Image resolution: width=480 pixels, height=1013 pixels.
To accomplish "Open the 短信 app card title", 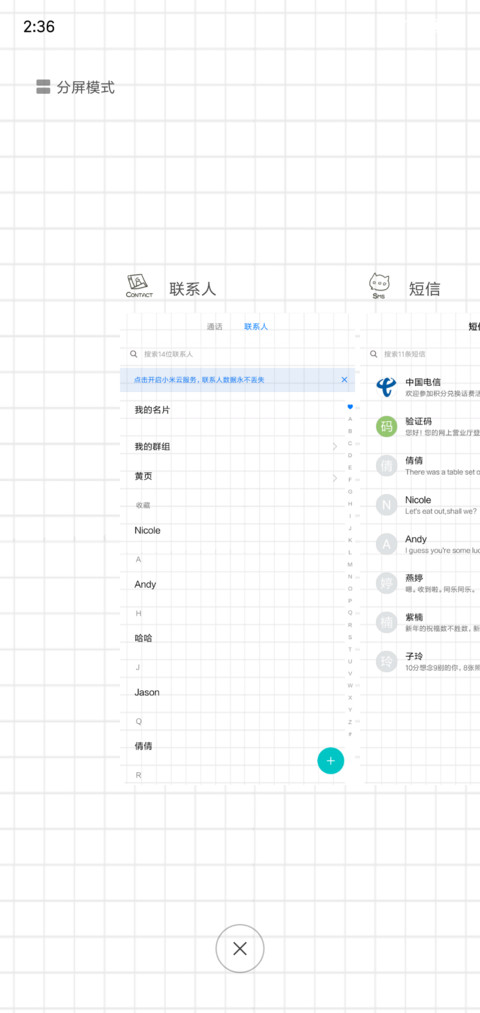I will pos(424,289).
